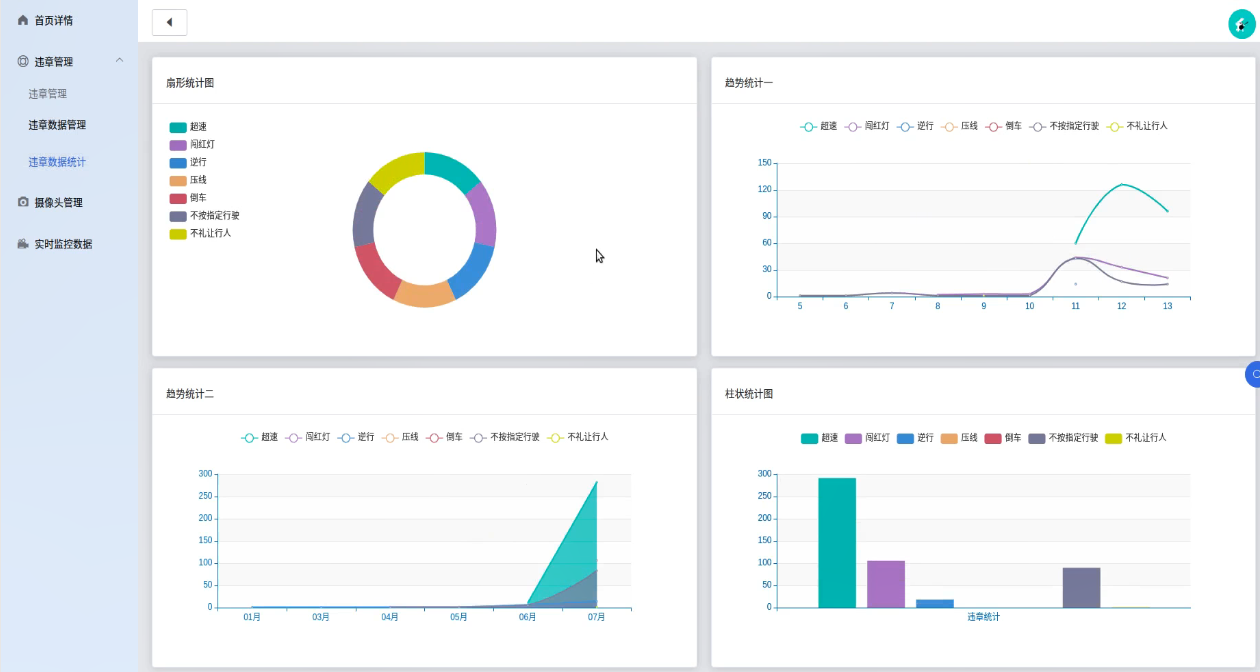
Task: Click the user avatar in top right
Action: pos(1241,24)
